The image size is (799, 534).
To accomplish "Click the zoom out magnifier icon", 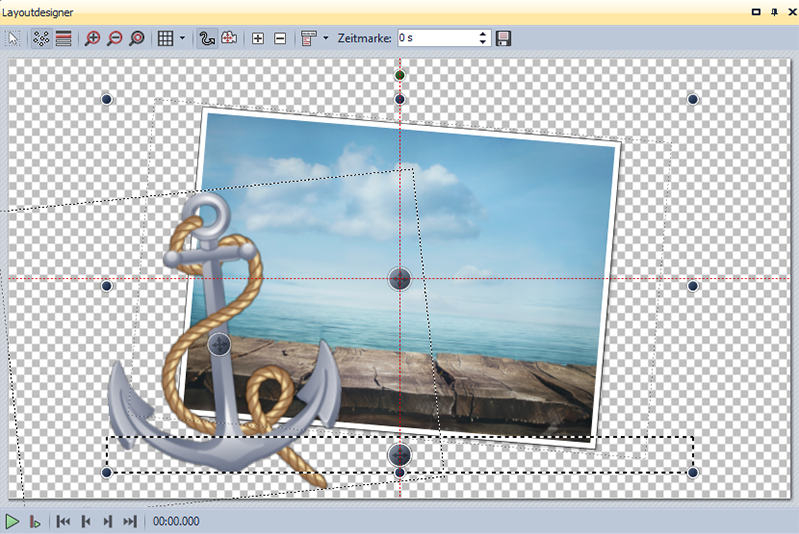I will (x=115, y=38).
